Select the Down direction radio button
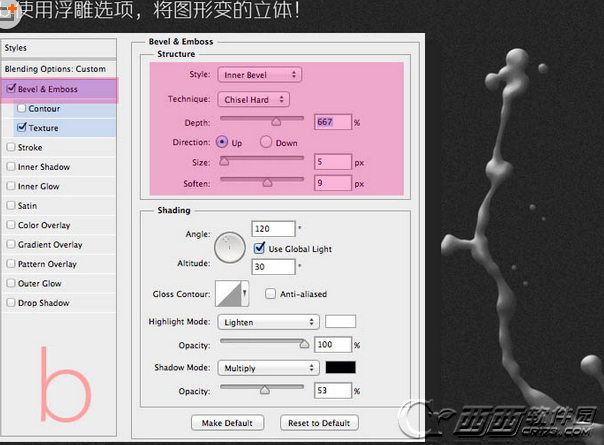Viewport: 604px width, 445px height. (266, 142)
